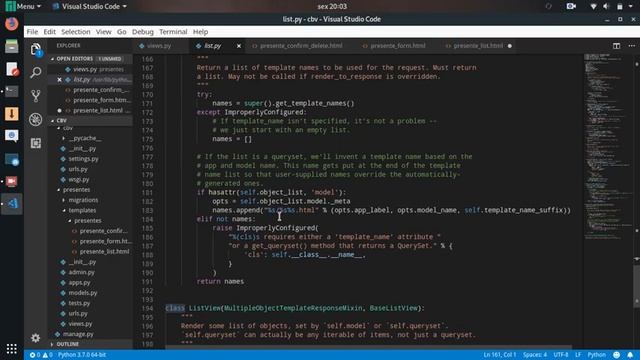The image size is (640, 360).
Task: Open wsgi.py in the explorer
Action: 78,180
